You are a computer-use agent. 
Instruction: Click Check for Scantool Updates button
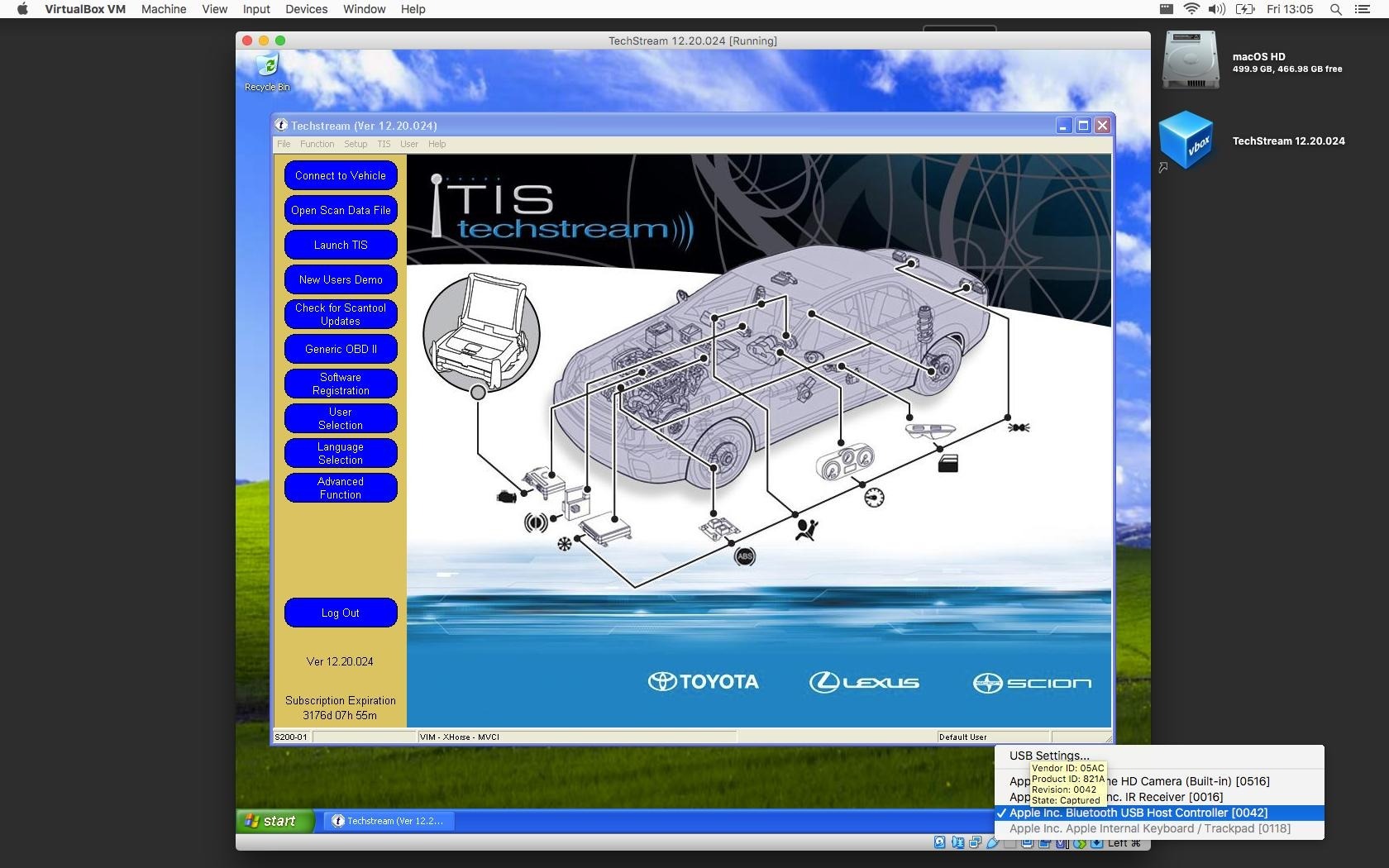(x=341, y=314)
